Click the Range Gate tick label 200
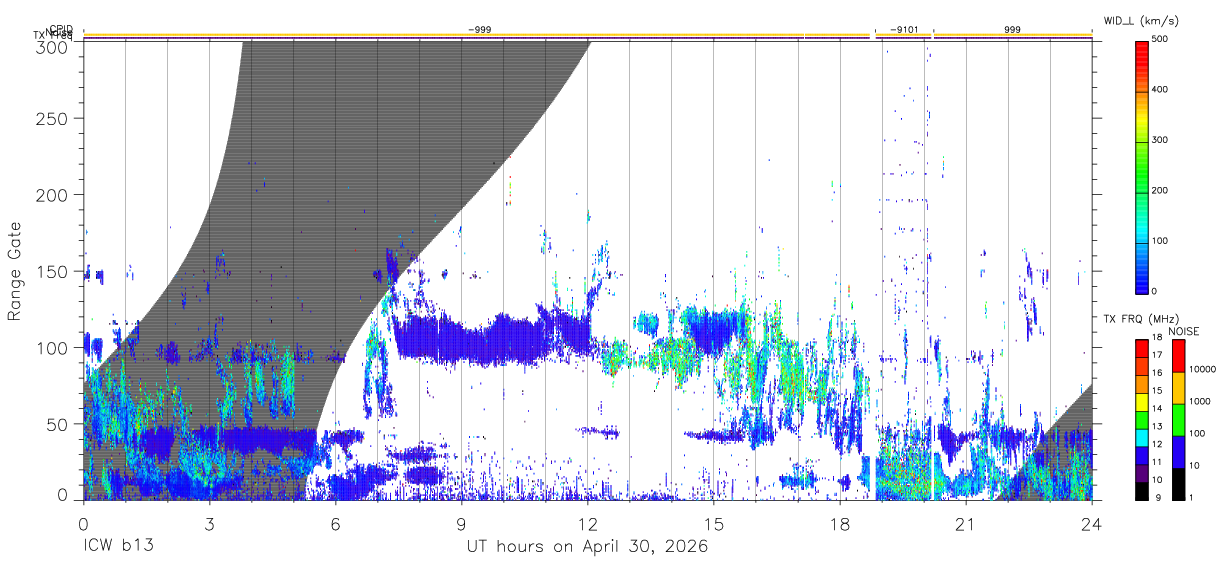Screen dimensions: 1228x567 coord(53,194)
